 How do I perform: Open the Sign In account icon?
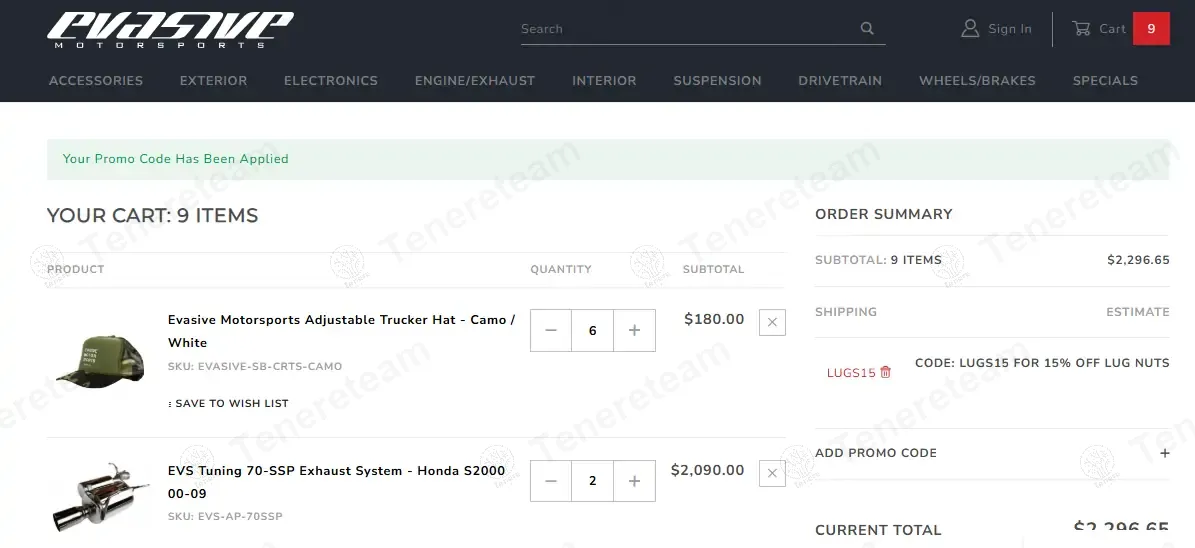(970, 29)
